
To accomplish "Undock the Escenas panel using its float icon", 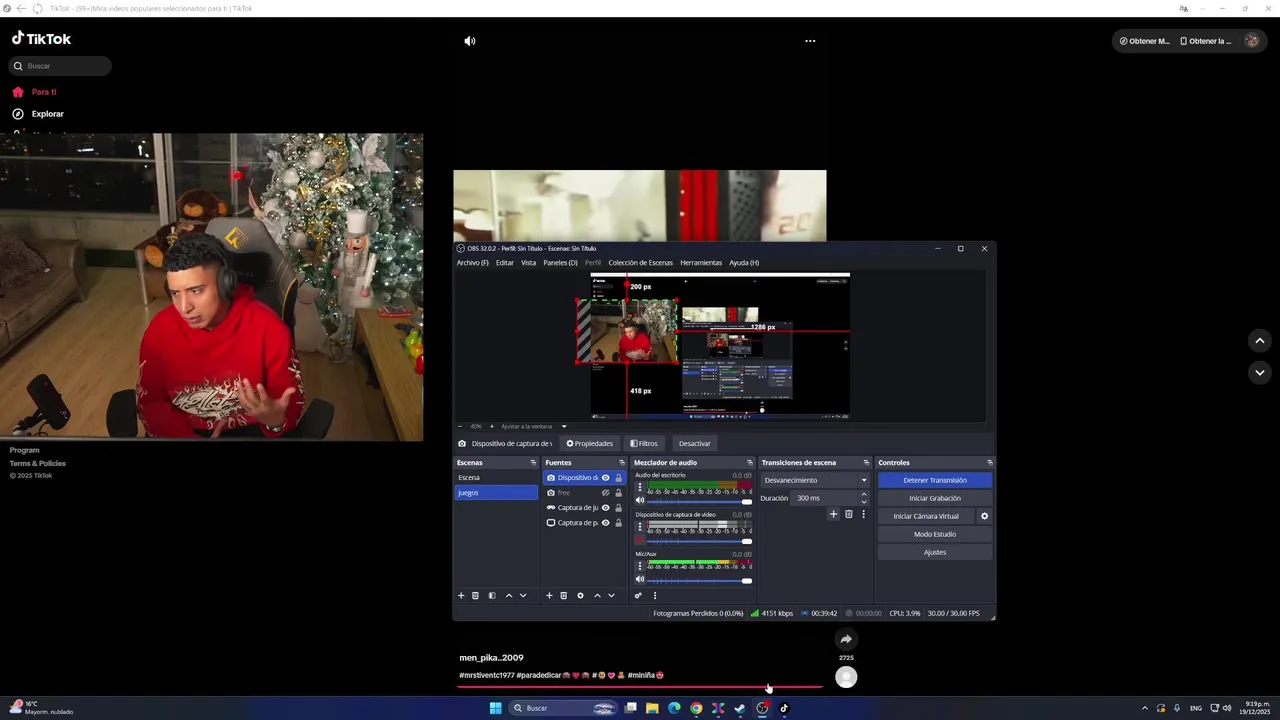I will point(533,462).
